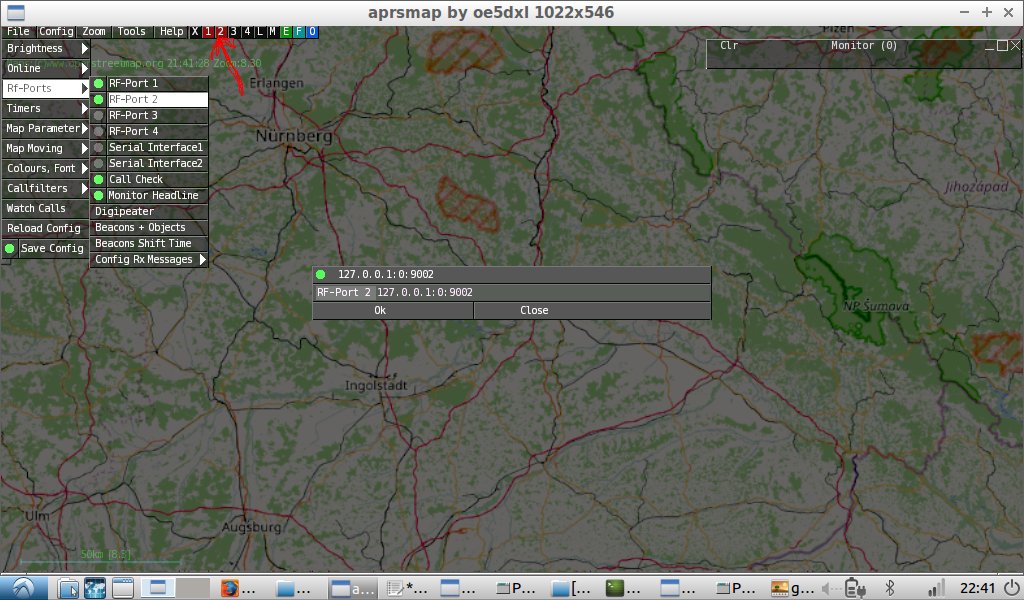Expand the Online submenu
1024x600 pixels.
coord(46,68)
